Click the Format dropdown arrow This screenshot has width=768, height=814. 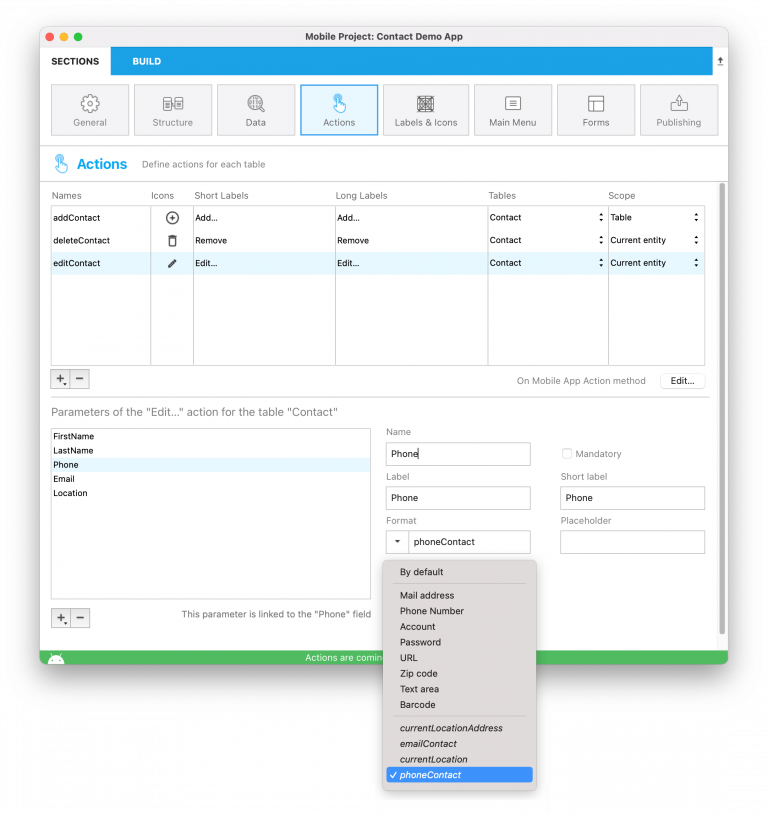(x=397, y=541)
